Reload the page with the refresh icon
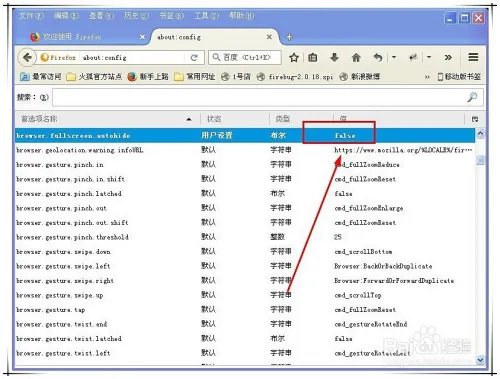Image resolution: width=500 pixels, height=379 pixels. 194,58
